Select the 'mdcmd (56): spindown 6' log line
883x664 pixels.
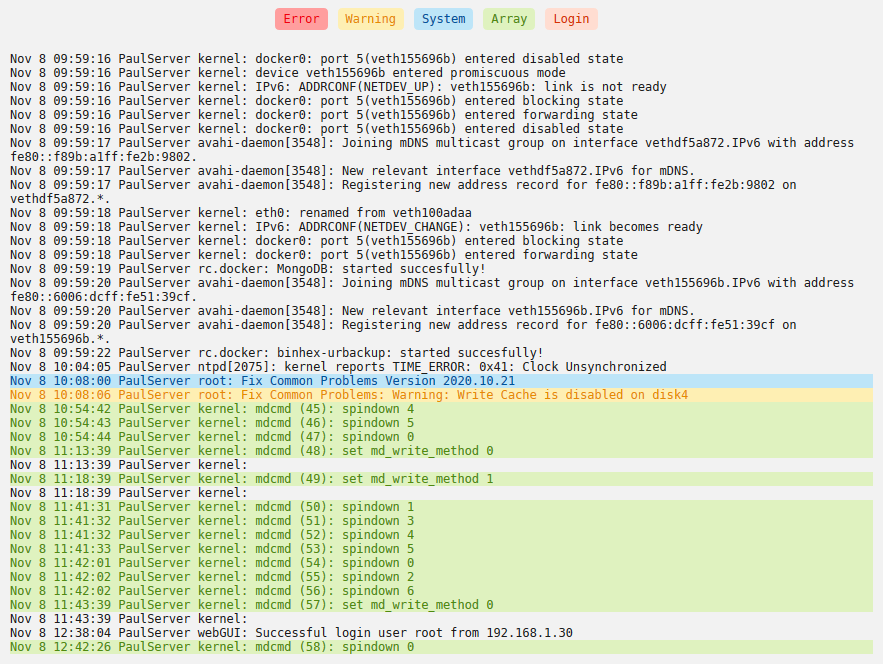point(442,591)
